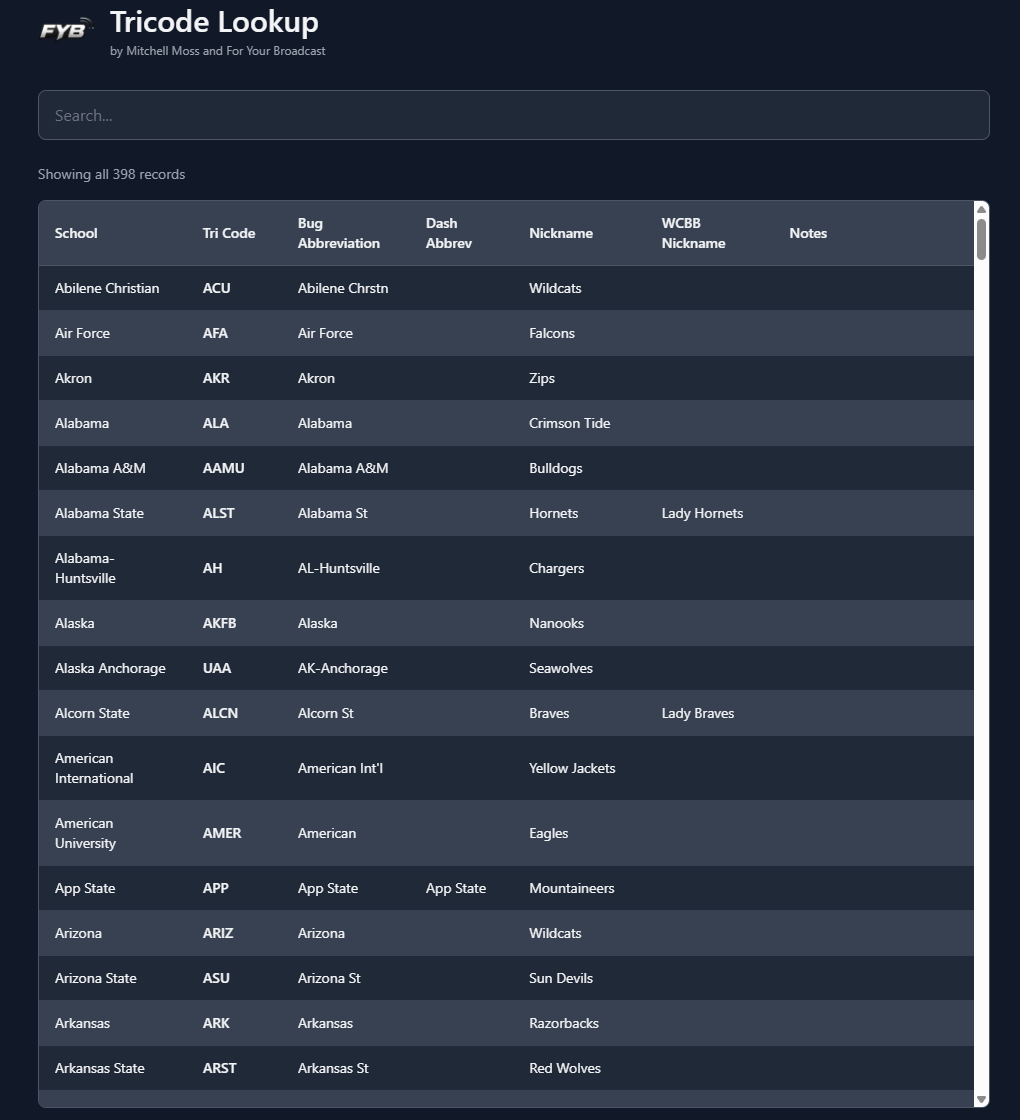The height and width of the screenshot is (1120, 1020).
Task: Click the Bug Abbreviation column header
Action: coord(339,233)
